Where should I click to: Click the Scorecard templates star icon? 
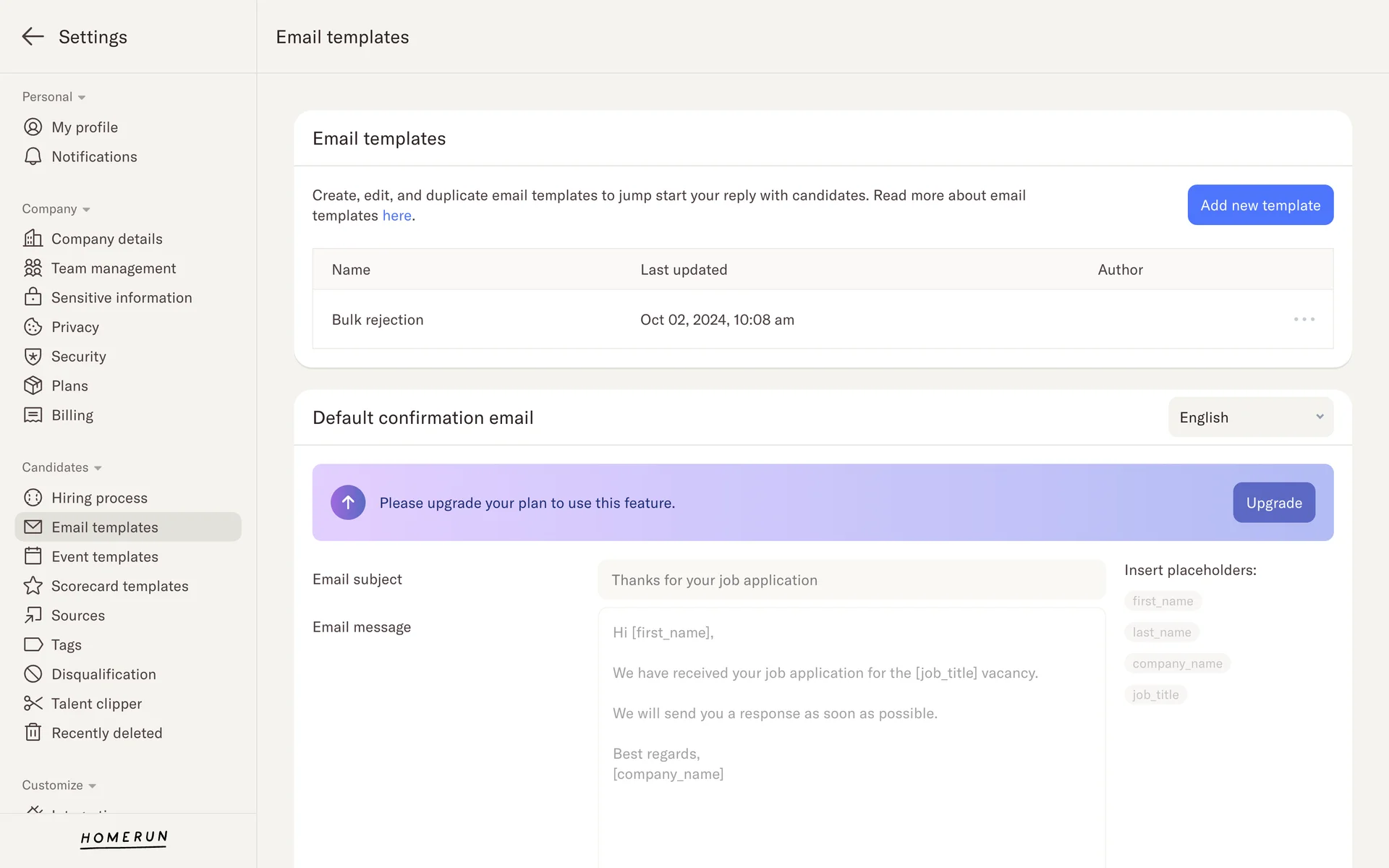pyautogui.click(x=33, y=586)
